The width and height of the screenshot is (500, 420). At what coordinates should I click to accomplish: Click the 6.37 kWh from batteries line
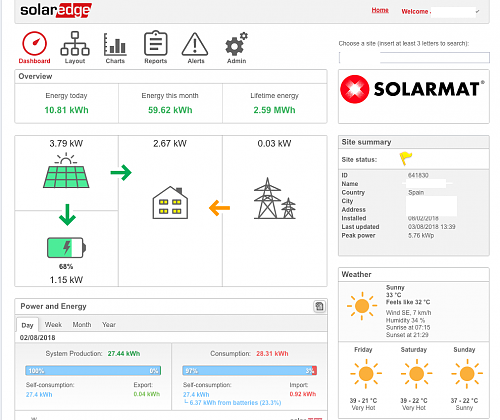235,403
